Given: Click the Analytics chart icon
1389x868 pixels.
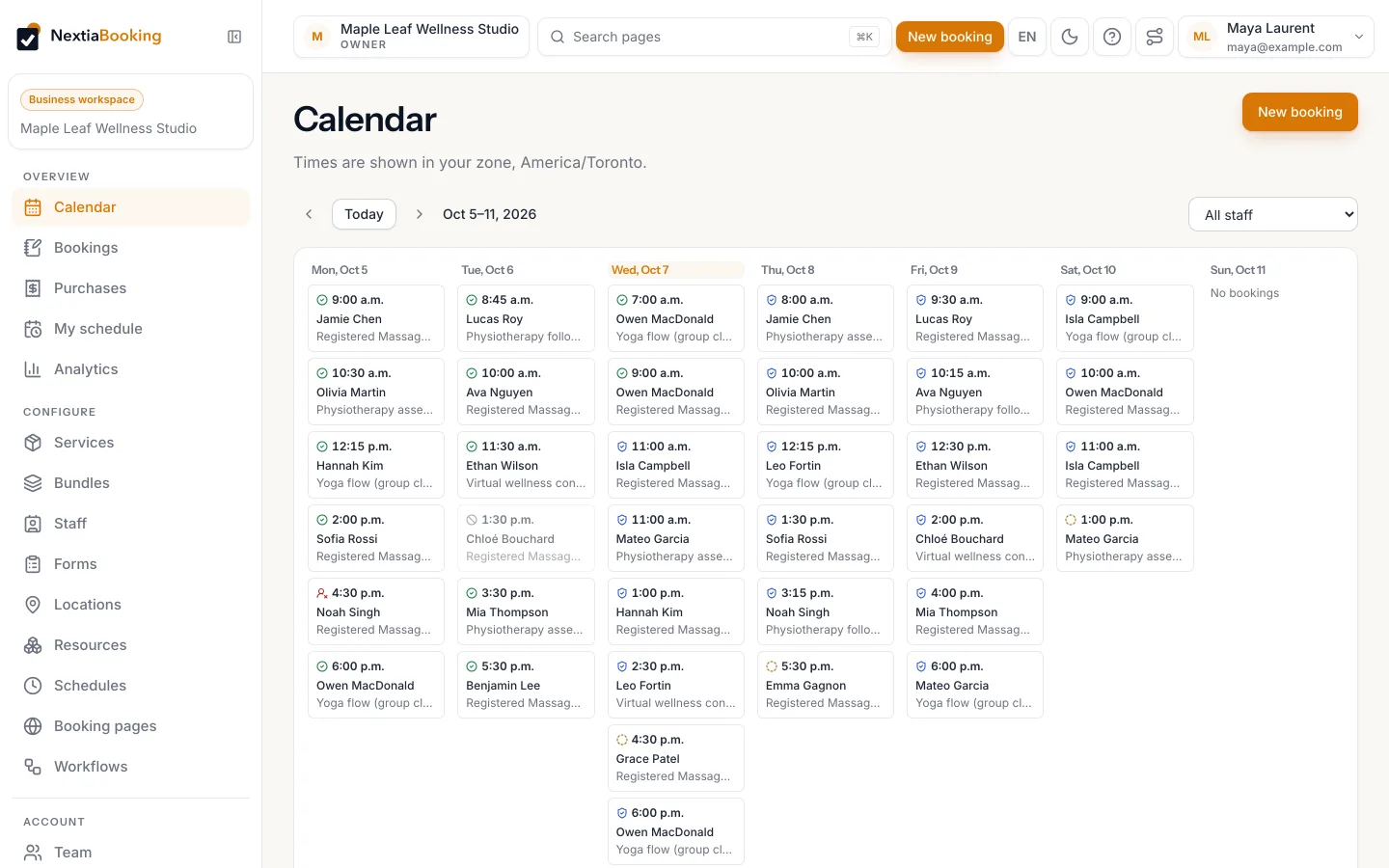Looking at the screenshot, I should point(33,369).
